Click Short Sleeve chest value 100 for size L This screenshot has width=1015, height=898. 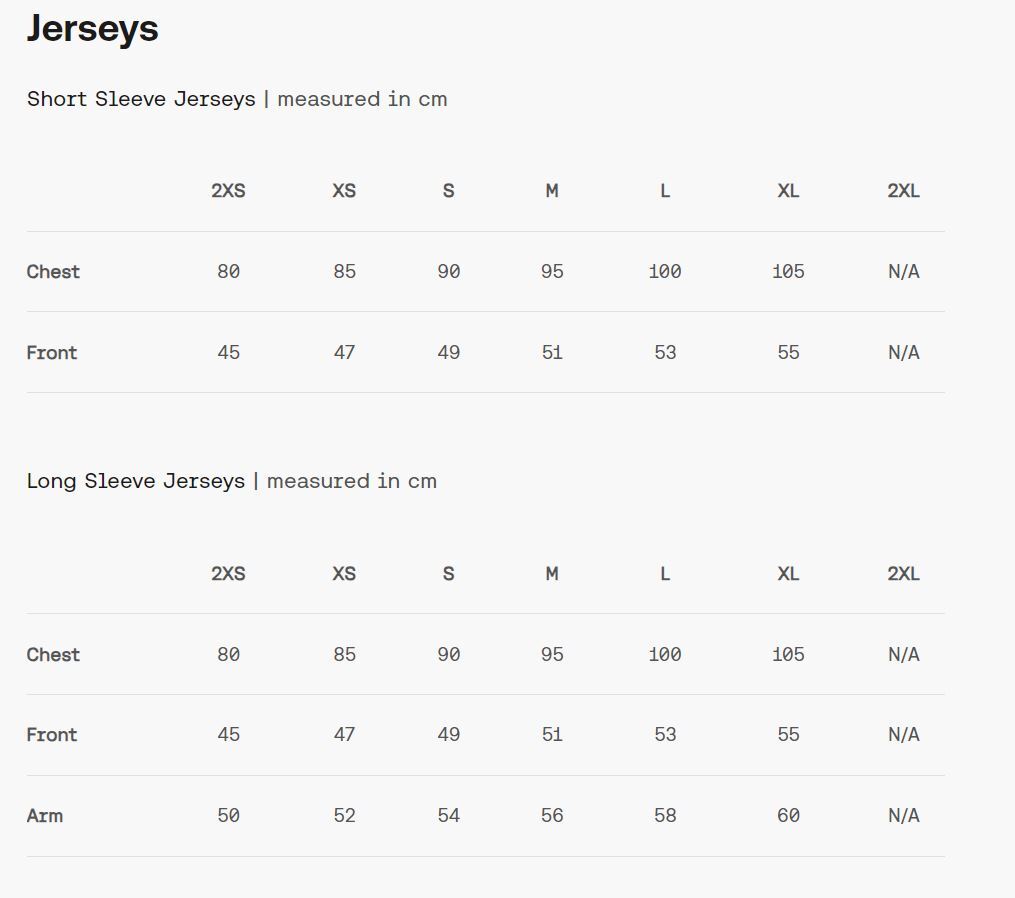coord(665,272)
